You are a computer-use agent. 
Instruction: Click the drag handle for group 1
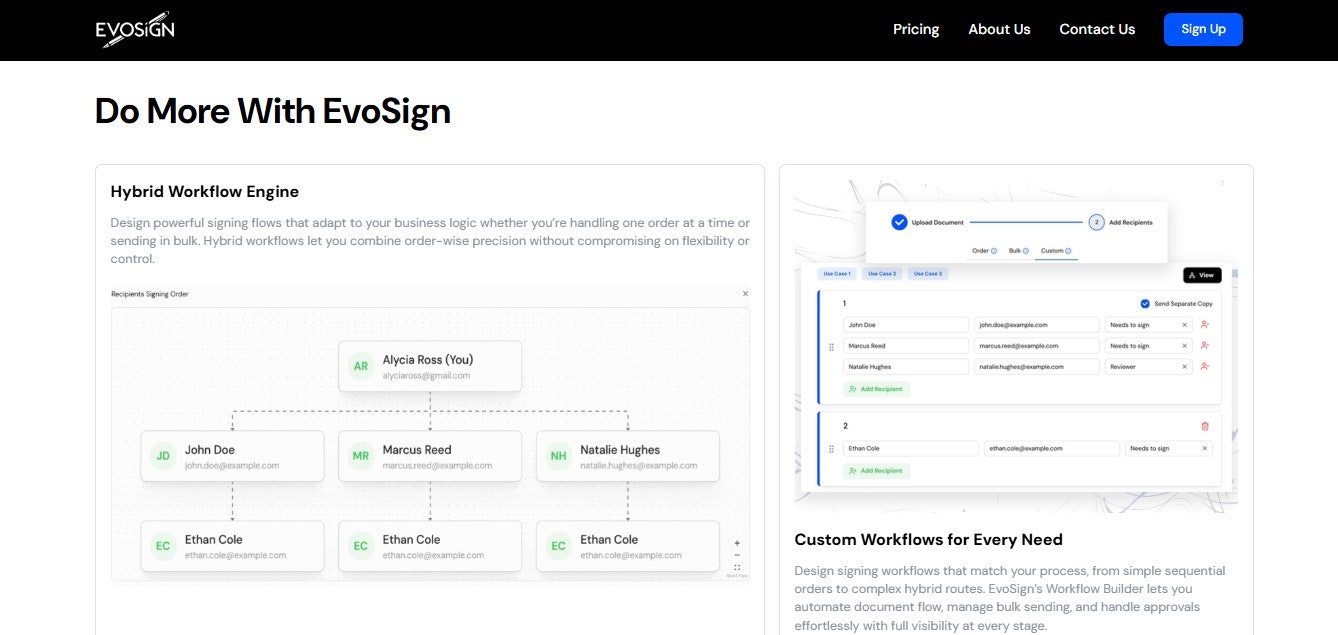[x=831, y=347]
